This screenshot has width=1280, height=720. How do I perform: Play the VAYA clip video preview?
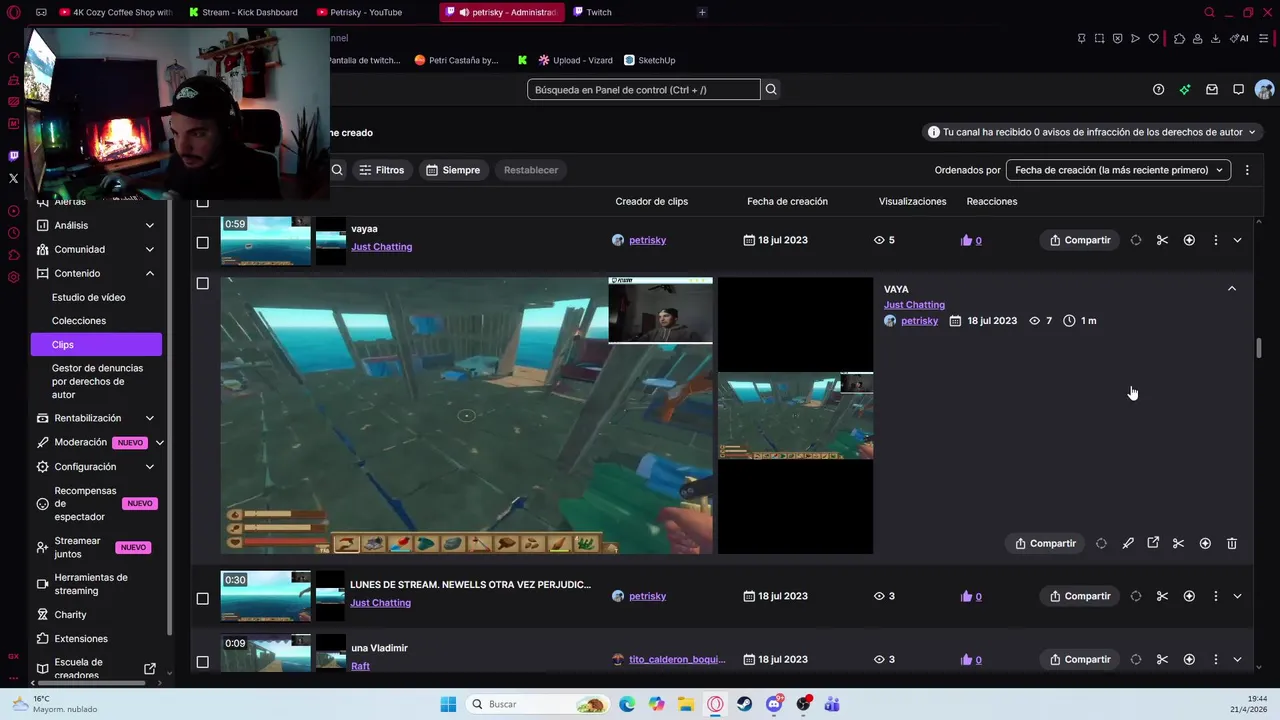click(x=466, y=415)
